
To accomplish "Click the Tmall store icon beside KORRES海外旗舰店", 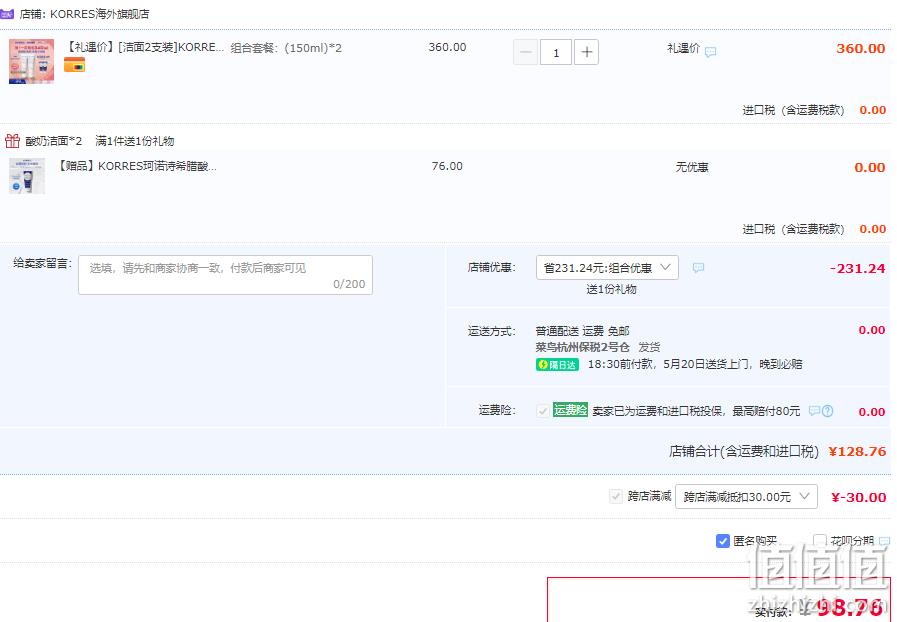I will point(7,13).
